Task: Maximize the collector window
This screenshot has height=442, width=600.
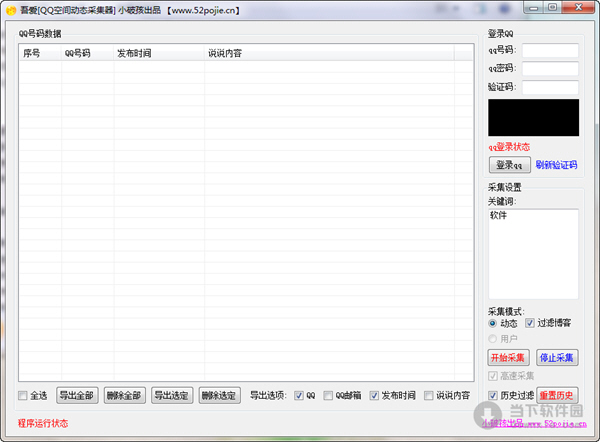Action: [552, 8]
